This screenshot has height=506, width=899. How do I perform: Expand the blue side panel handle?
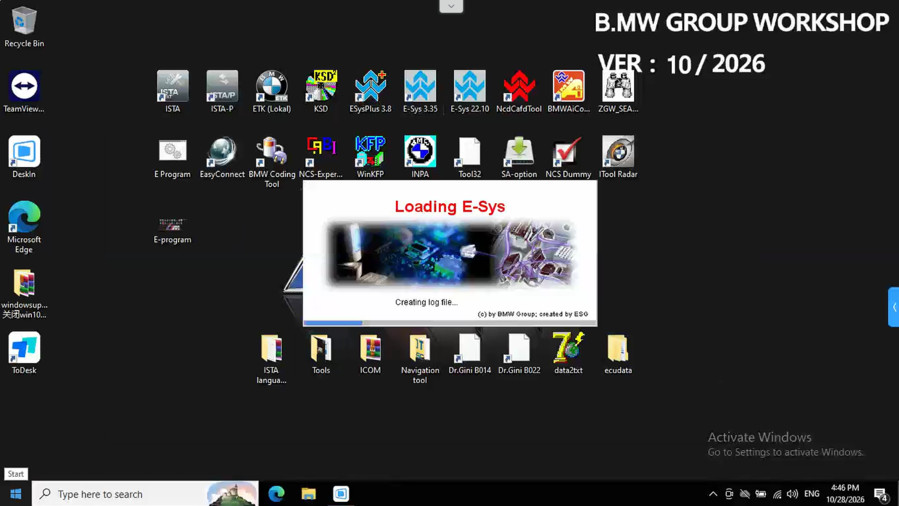pyautogui.click(x=894, y=307)
